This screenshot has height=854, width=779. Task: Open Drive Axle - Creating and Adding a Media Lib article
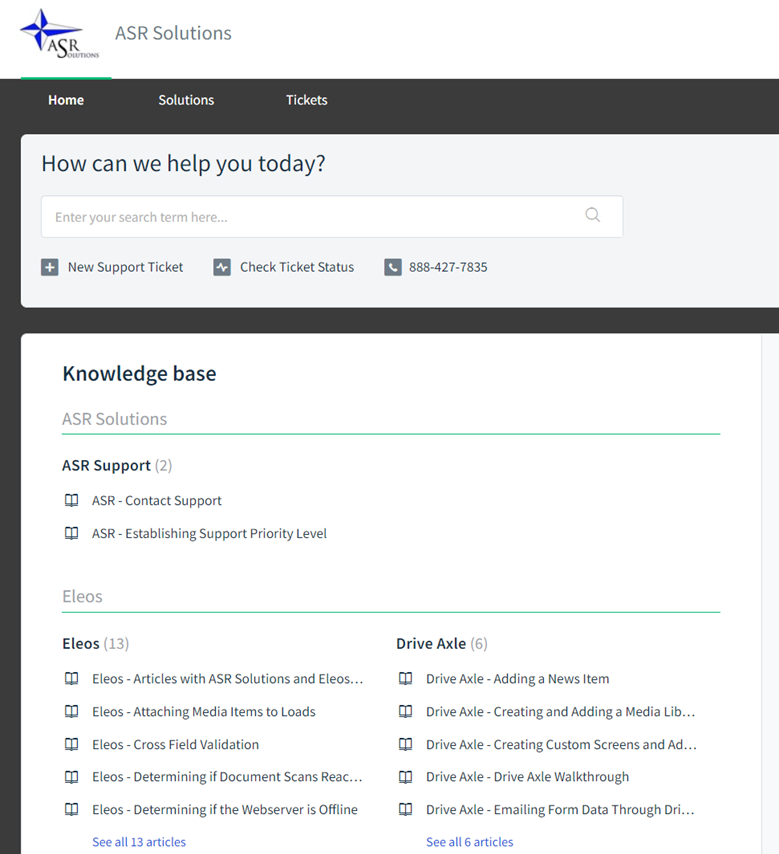tap(561, 712)
